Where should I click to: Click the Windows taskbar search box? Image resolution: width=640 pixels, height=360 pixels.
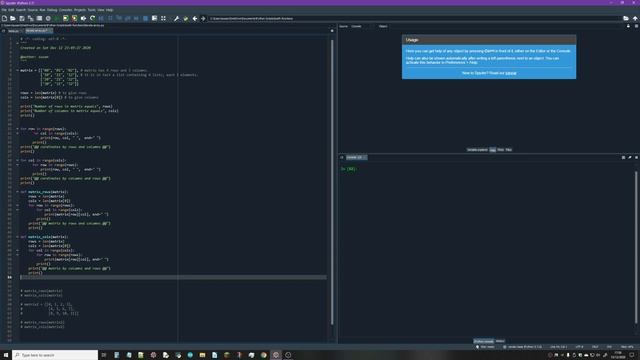[55, 355]
